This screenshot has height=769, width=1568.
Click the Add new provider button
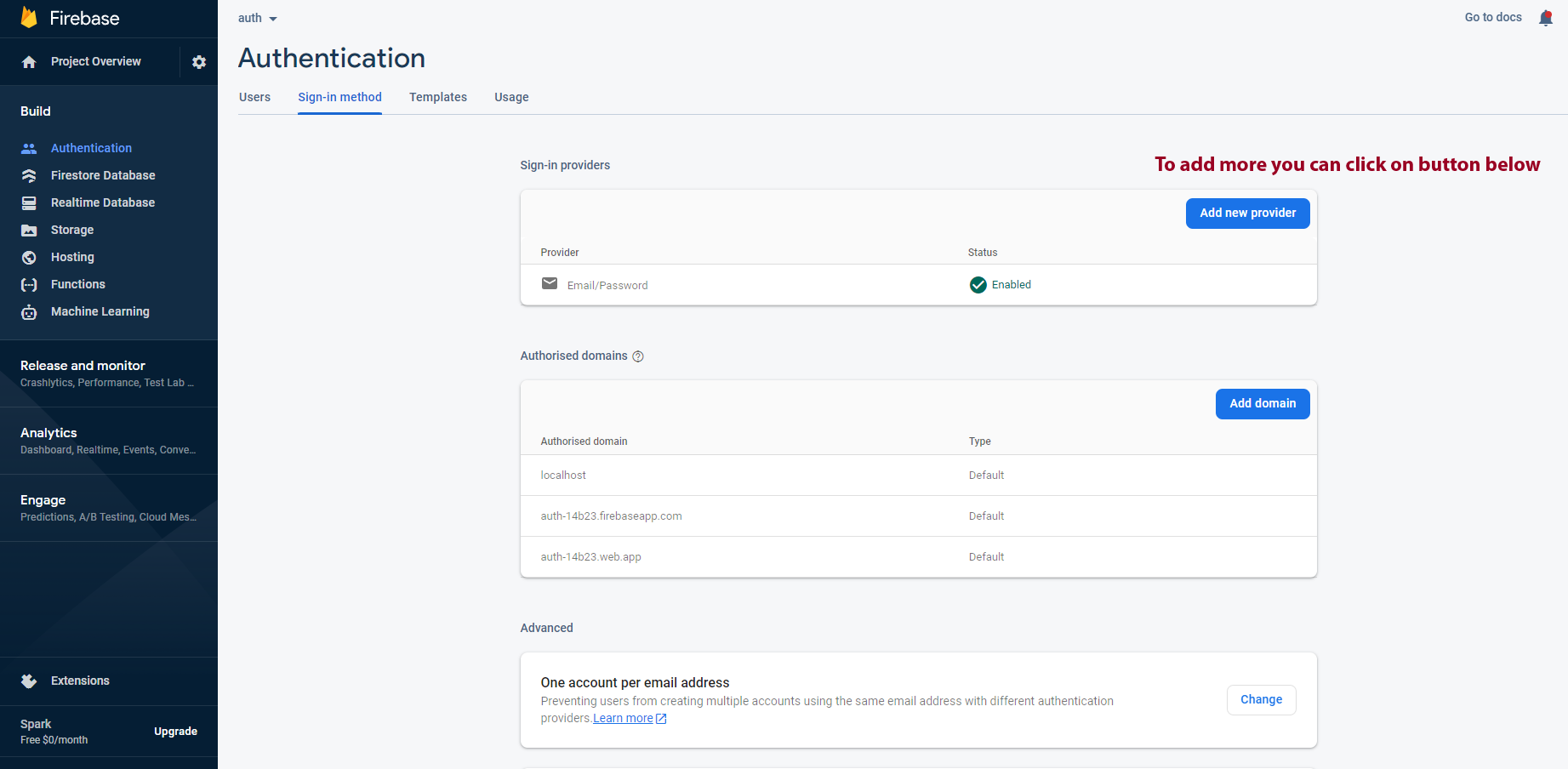point(1247,214)
